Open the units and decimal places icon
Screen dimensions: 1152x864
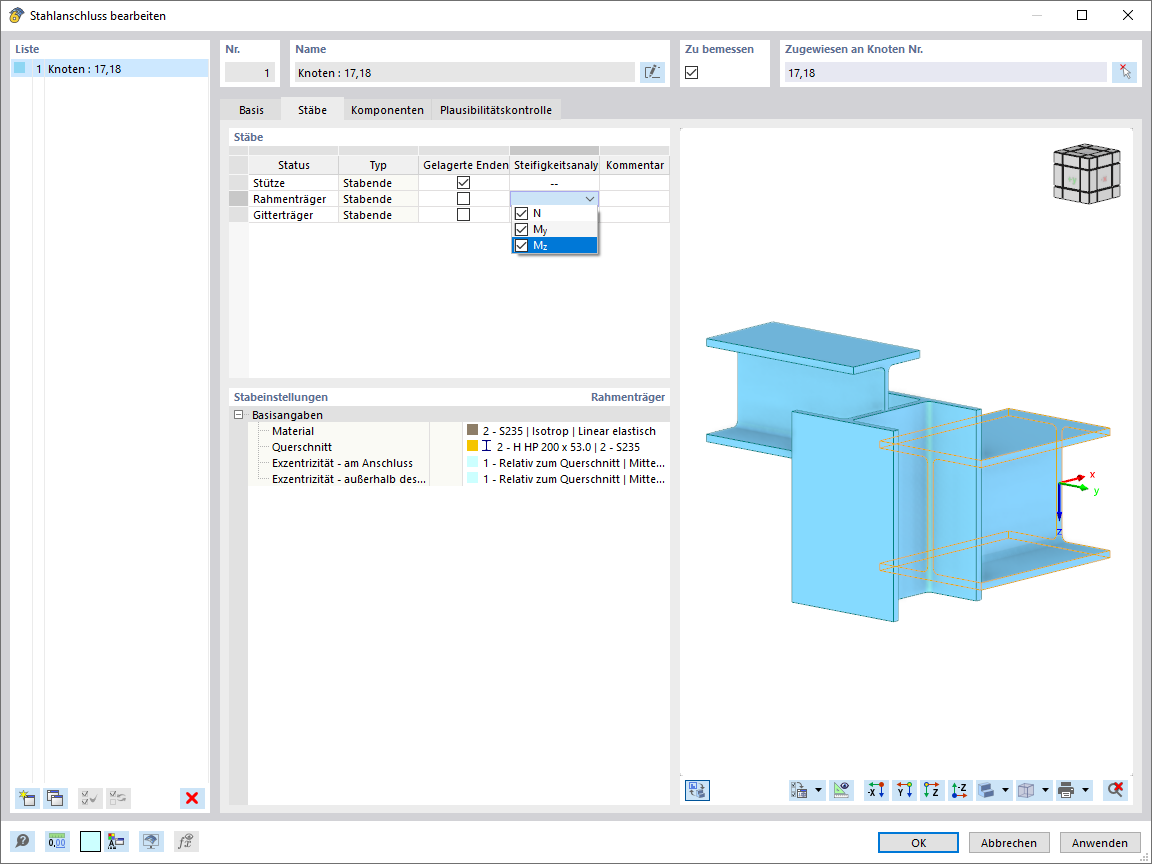tap(57, 842)
